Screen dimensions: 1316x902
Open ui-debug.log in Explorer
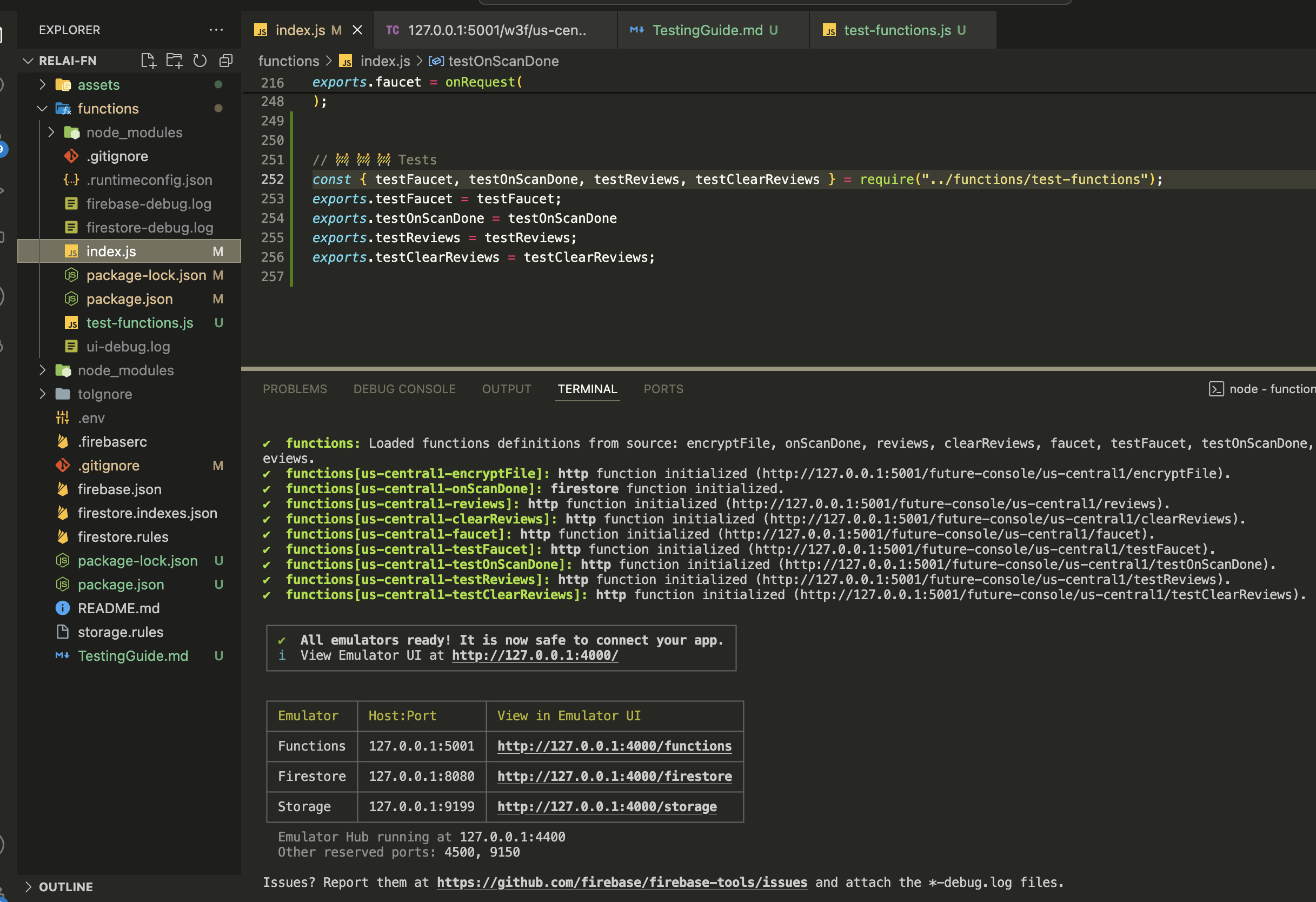[128, 346]
